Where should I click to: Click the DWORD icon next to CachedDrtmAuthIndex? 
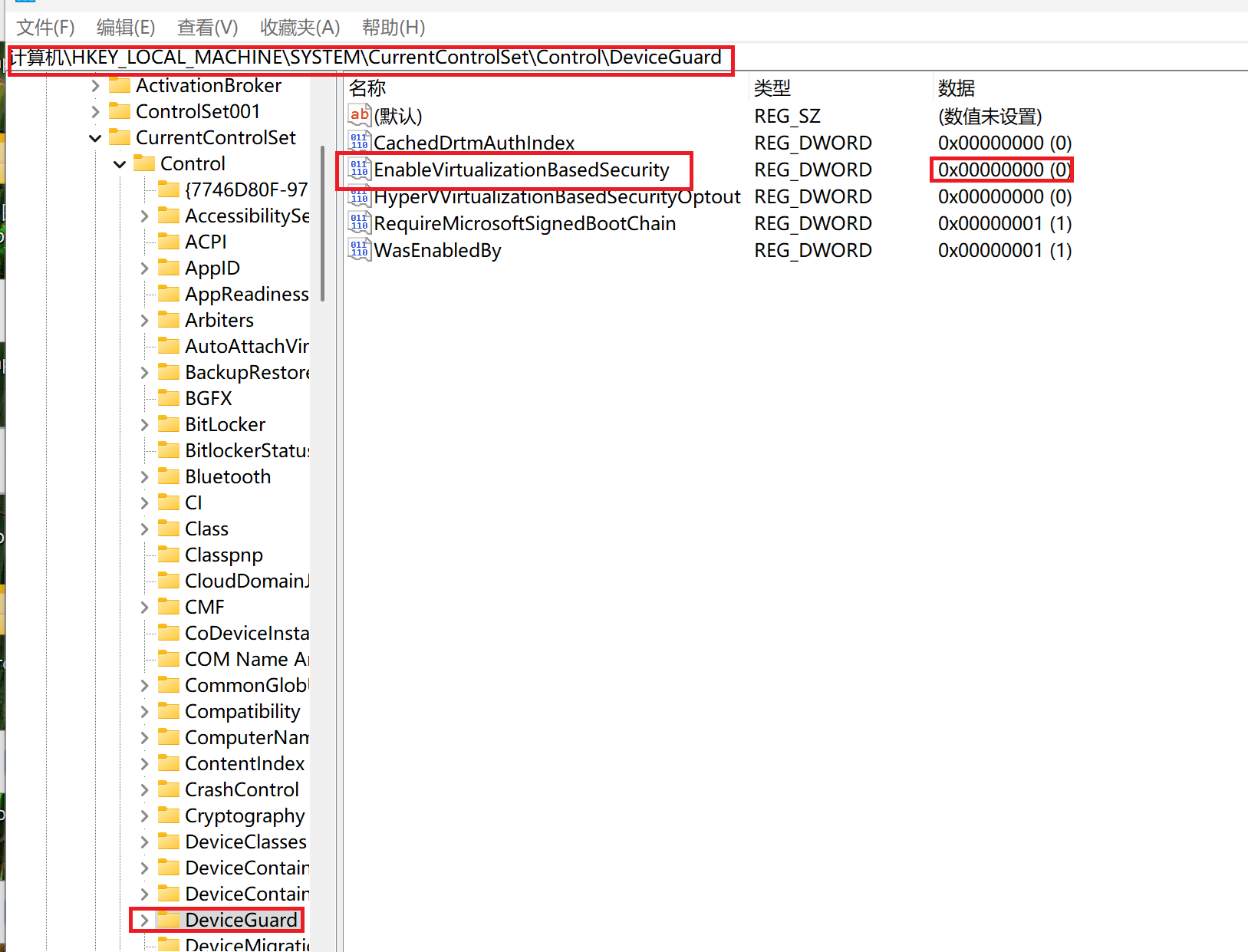359,143
